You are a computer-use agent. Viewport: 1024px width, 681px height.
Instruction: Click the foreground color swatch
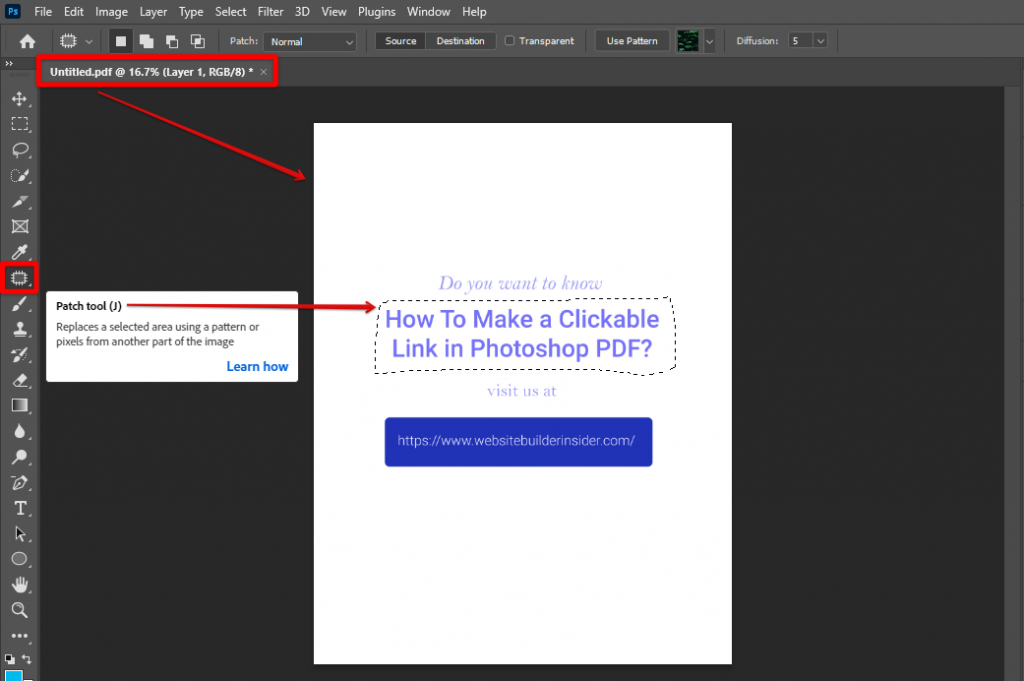tap(14, 672)
